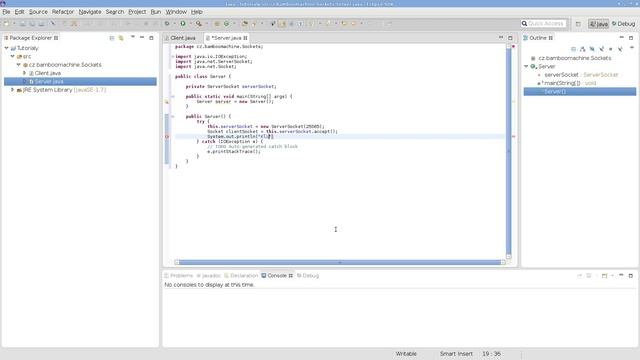Click the Save toolbar icon
Viewport: 640px width, 360px height.
[x=23, y=24]
